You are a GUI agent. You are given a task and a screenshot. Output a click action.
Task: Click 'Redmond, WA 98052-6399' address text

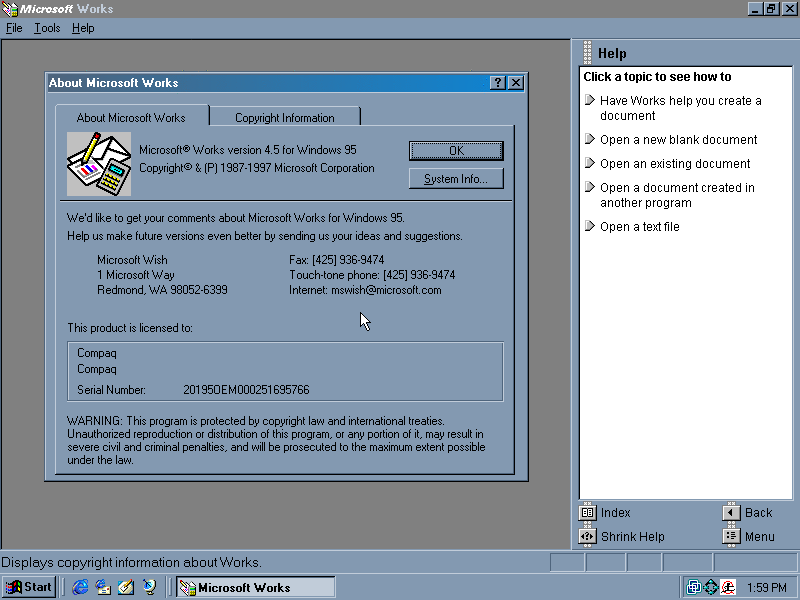click(162, 290)
